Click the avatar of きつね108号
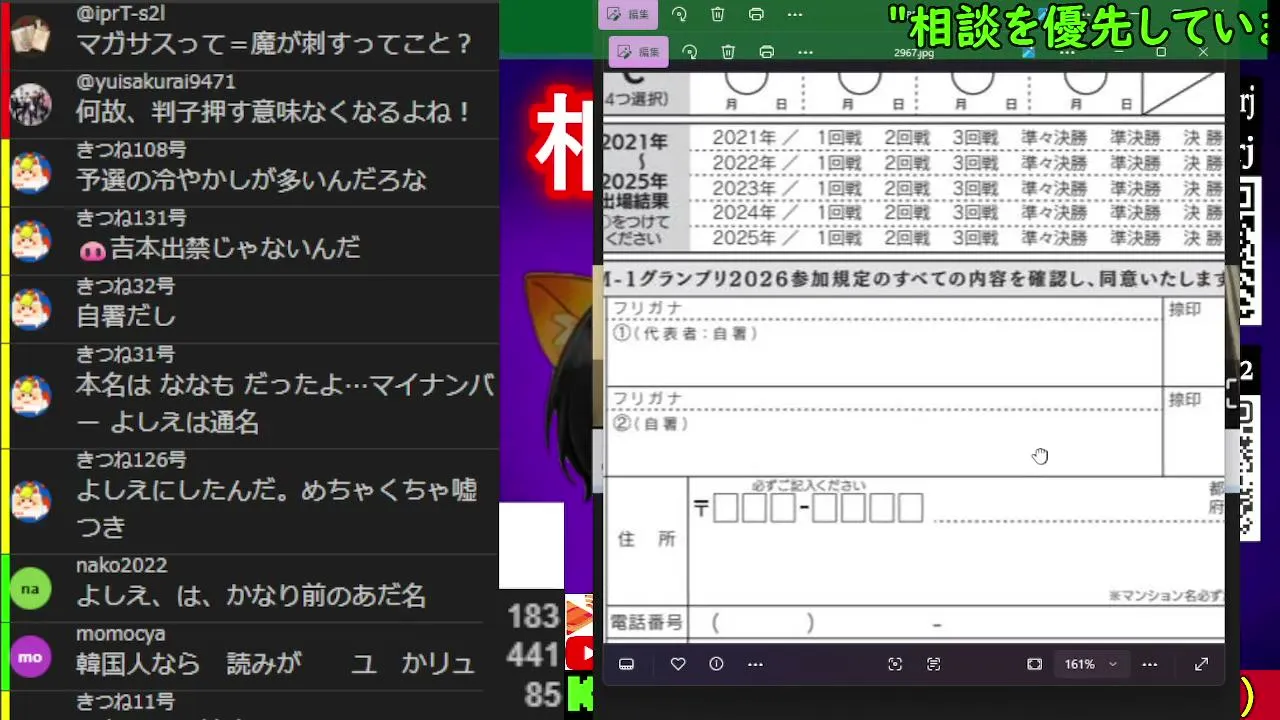Screen dimensions: 1280x720 point(30,172)
